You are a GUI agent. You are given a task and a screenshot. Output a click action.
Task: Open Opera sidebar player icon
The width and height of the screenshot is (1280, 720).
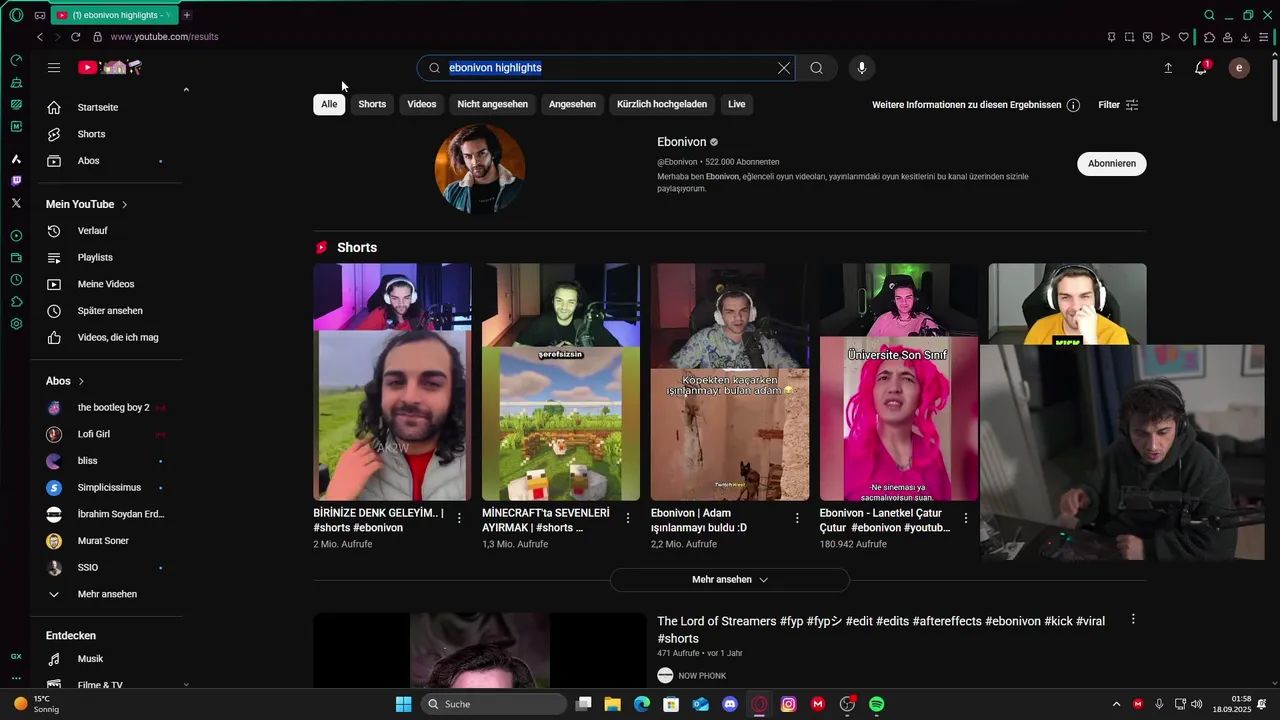tap(16, 236)
